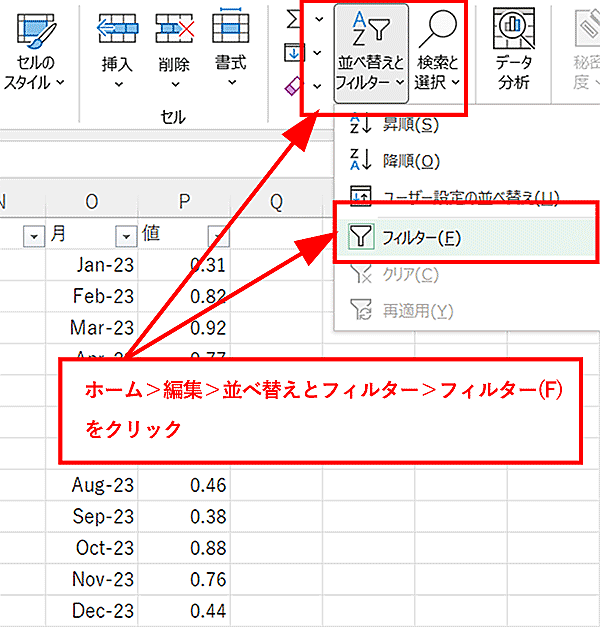The image size is (600, 627).
Task: Select column O header
Action: 92,202
